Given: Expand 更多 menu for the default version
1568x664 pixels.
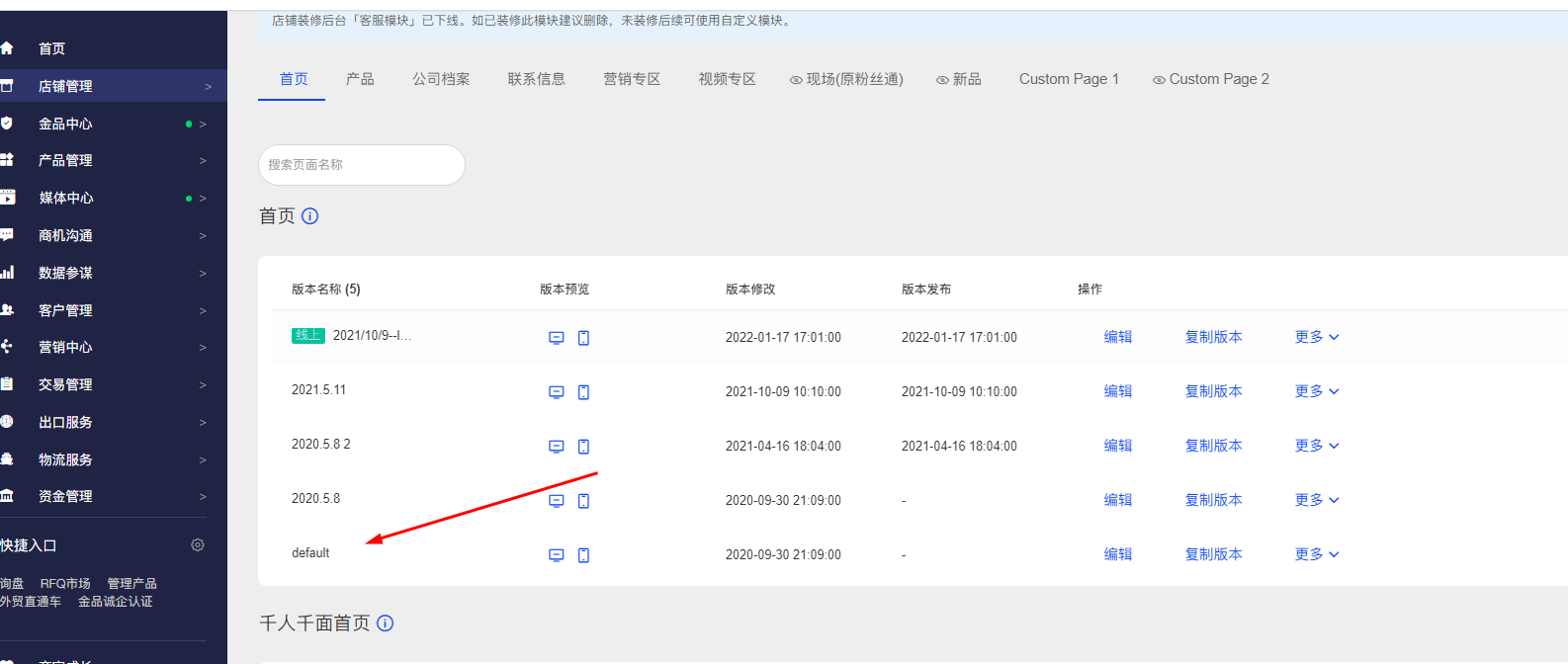Looking at the screenshot, I should pyautogui.click(x=1317, y=554).
